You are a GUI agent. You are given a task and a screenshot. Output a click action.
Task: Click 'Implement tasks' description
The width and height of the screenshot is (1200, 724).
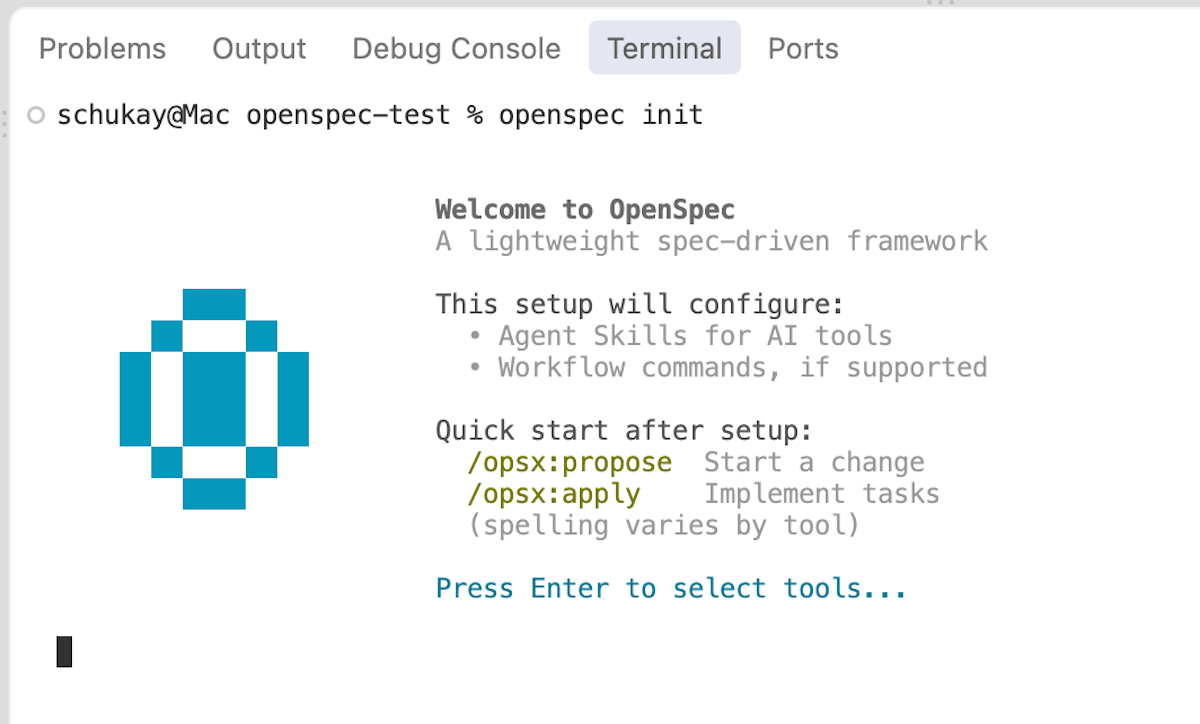coord(822,494)
